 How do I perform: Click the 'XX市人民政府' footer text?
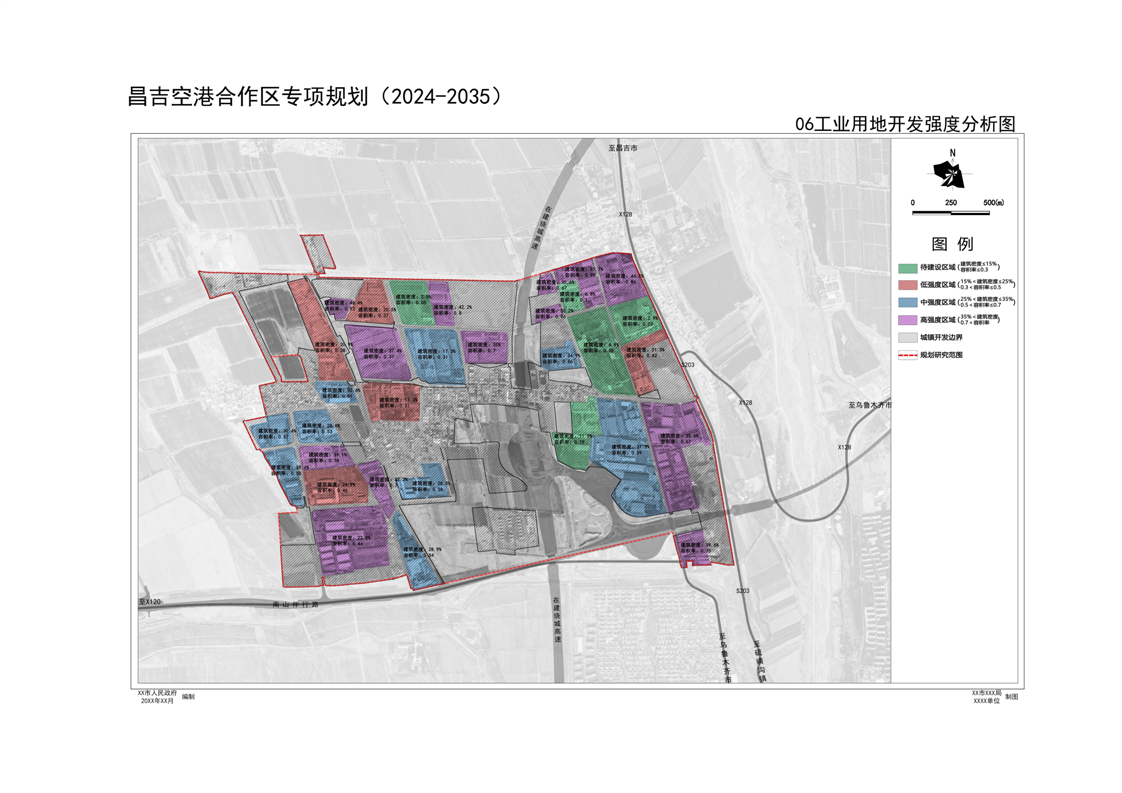157,693
